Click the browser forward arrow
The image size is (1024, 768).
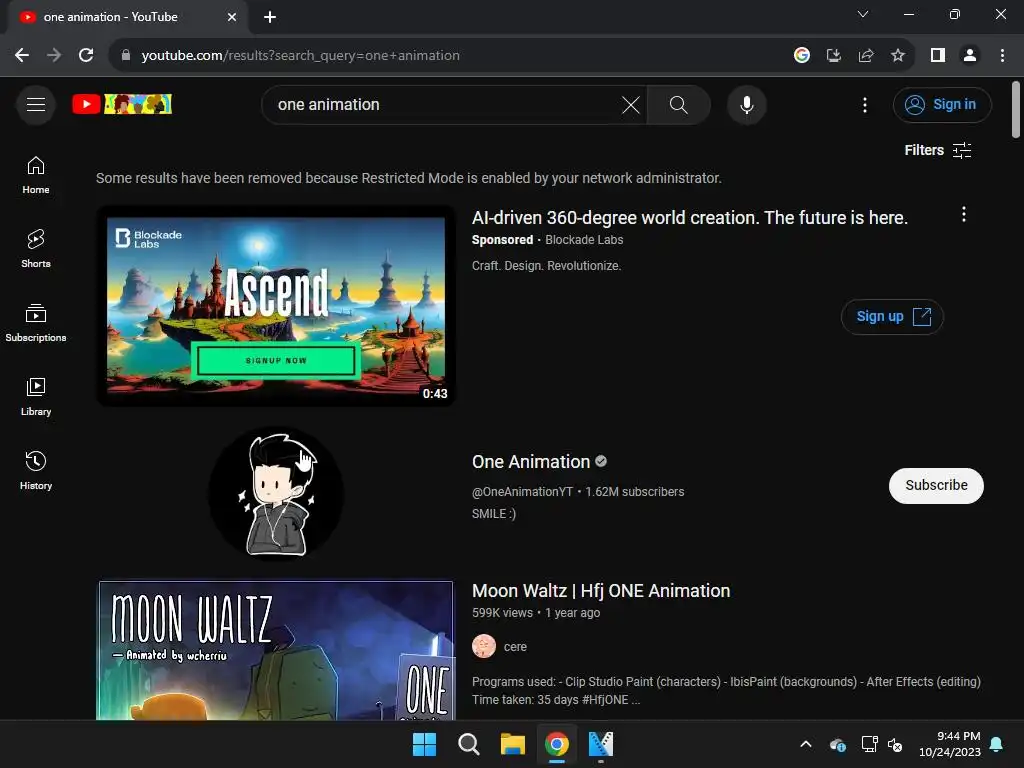click(x=54, y=56)
